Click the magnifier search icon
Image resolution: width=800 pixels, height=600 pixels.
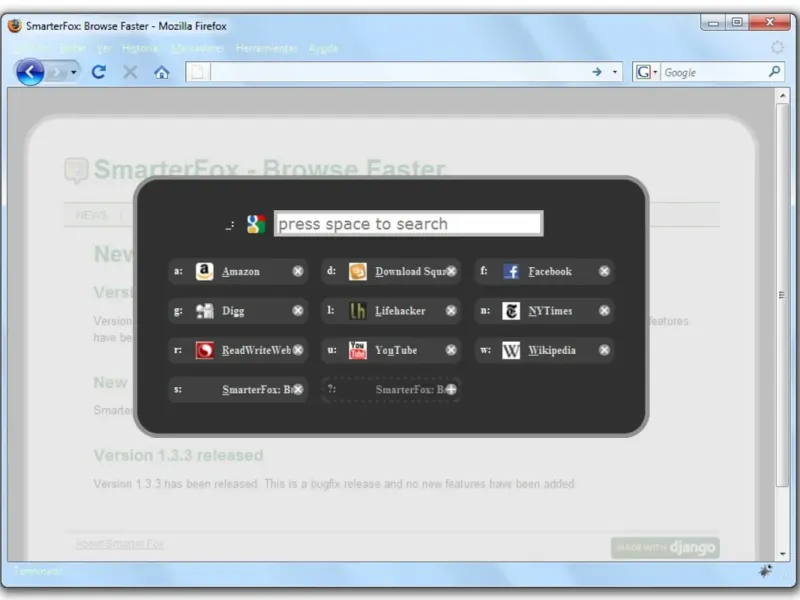click(x=774, y=71)
